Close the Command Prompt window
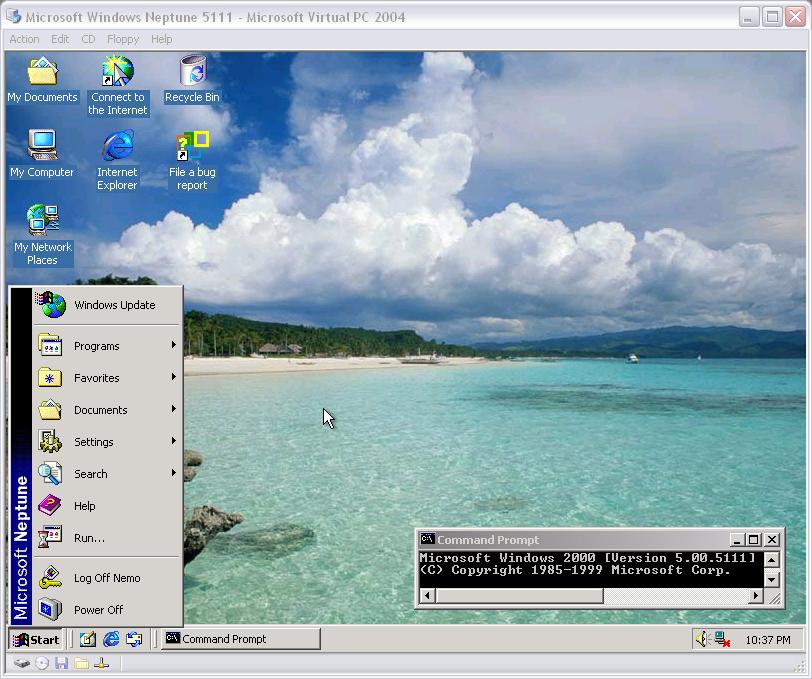Viewport: 812px width, 679px height. (x=772, y=540)
